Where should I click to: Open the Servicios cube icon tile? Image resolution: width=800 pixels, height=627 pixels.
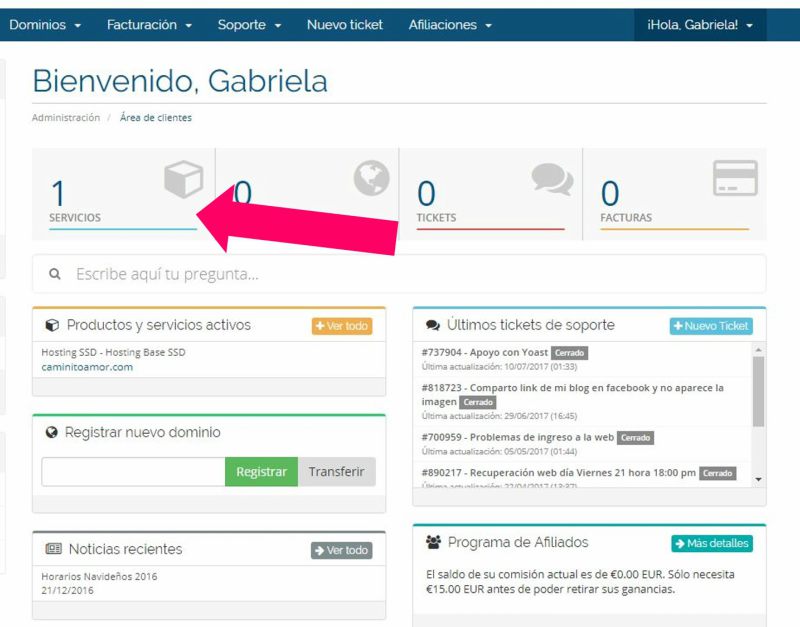[x=184, y=179]
